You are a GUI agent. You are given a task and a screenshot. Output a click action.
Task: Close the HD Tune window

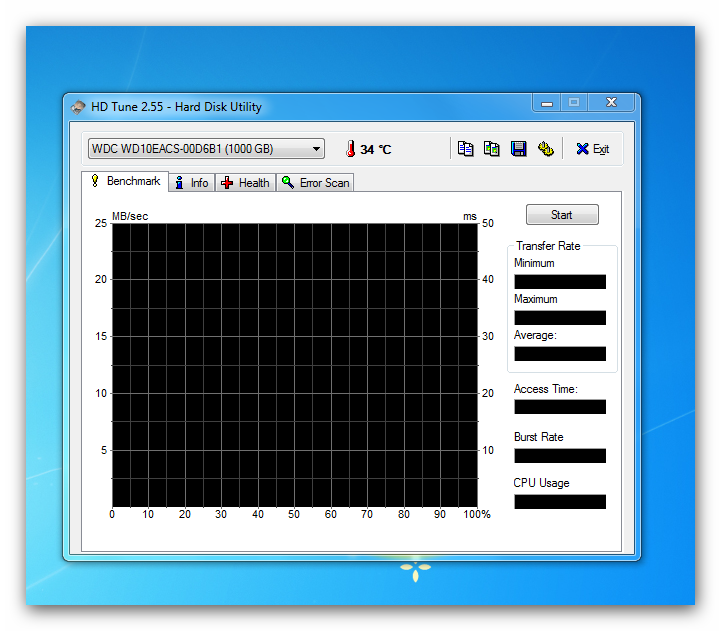click(611, 103)
